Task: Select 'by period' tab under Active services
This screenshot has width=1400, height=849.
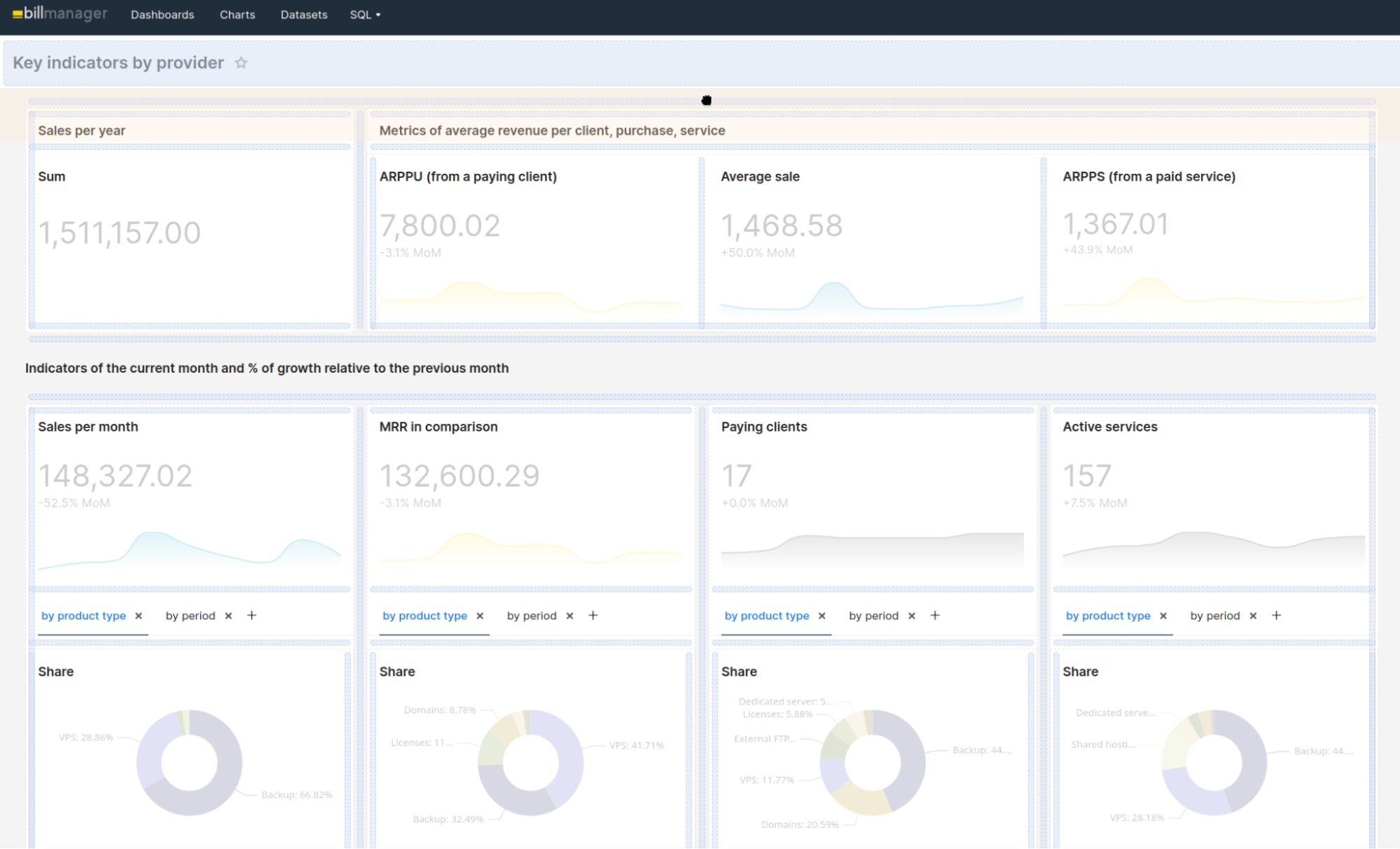Action: [x=1215, y=616]
